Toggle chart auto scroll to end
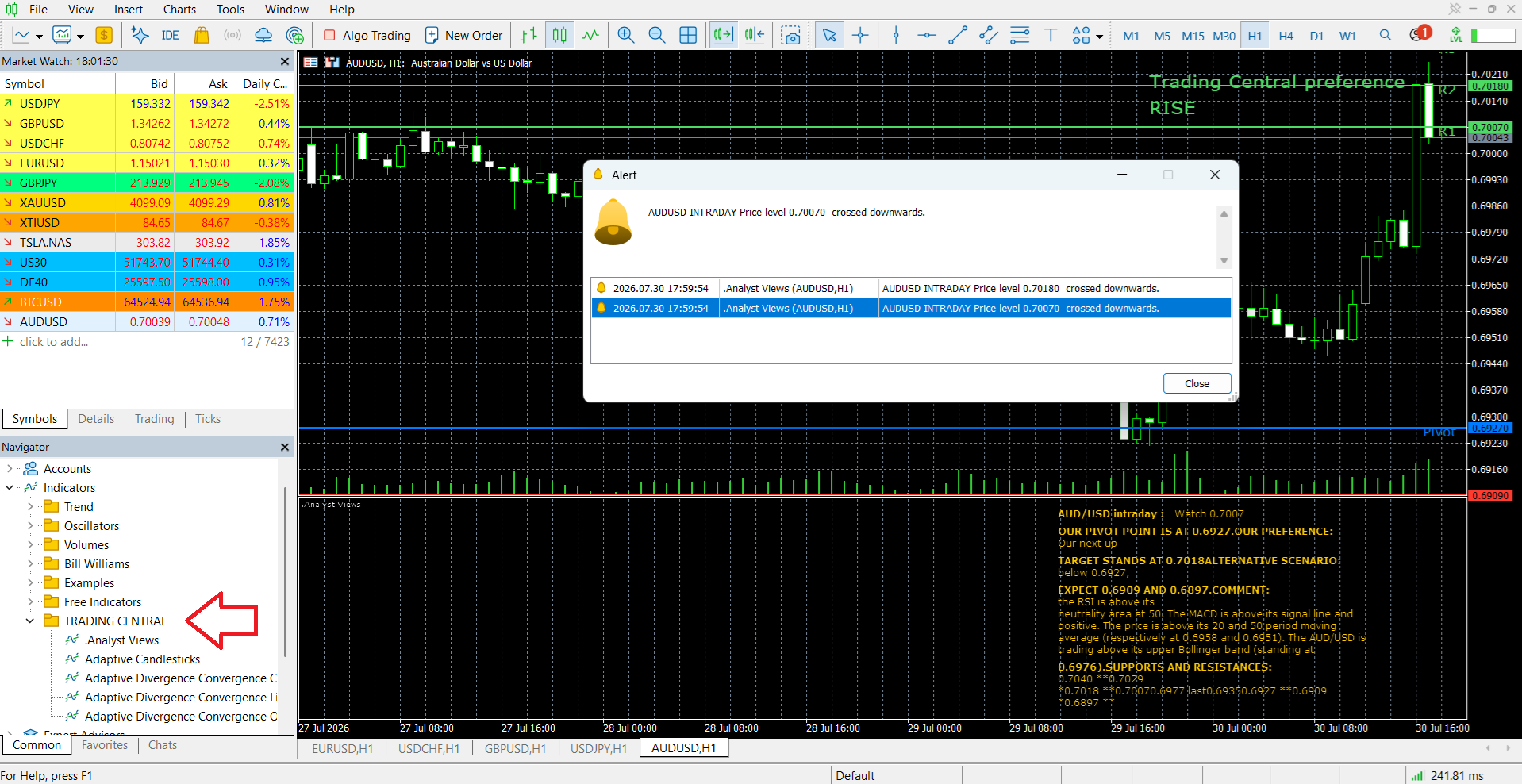The image size is (1522, 784). click(x=723, y=35)
